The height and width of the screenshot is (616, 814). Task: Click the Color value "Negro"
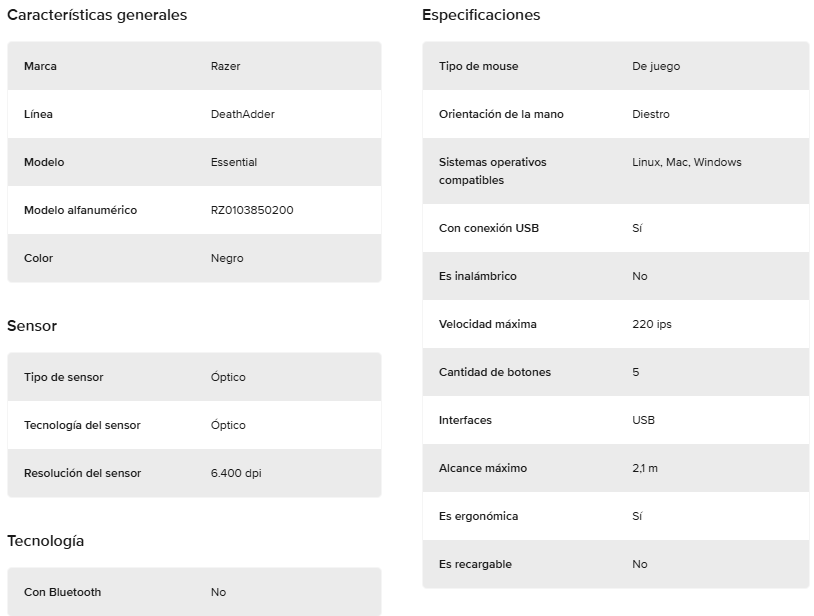point(227,258)
